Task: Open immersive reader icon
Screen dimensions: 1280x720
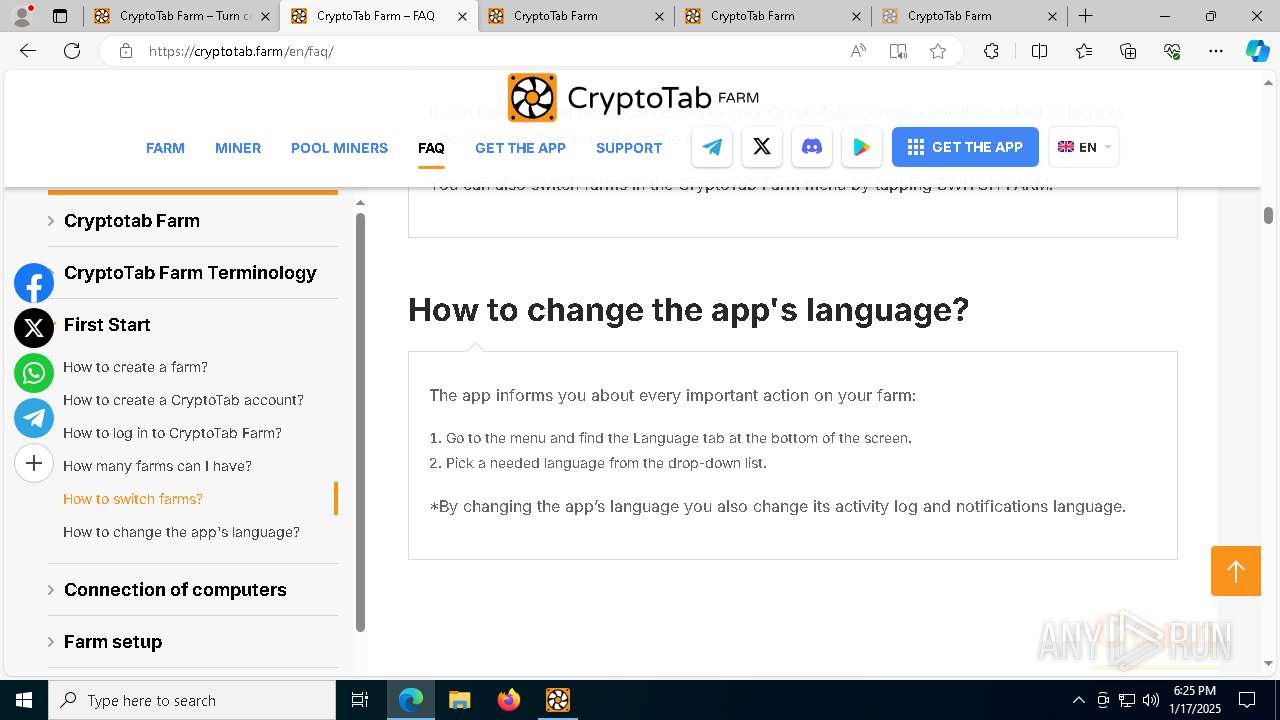Action: [x=898, y=51]
